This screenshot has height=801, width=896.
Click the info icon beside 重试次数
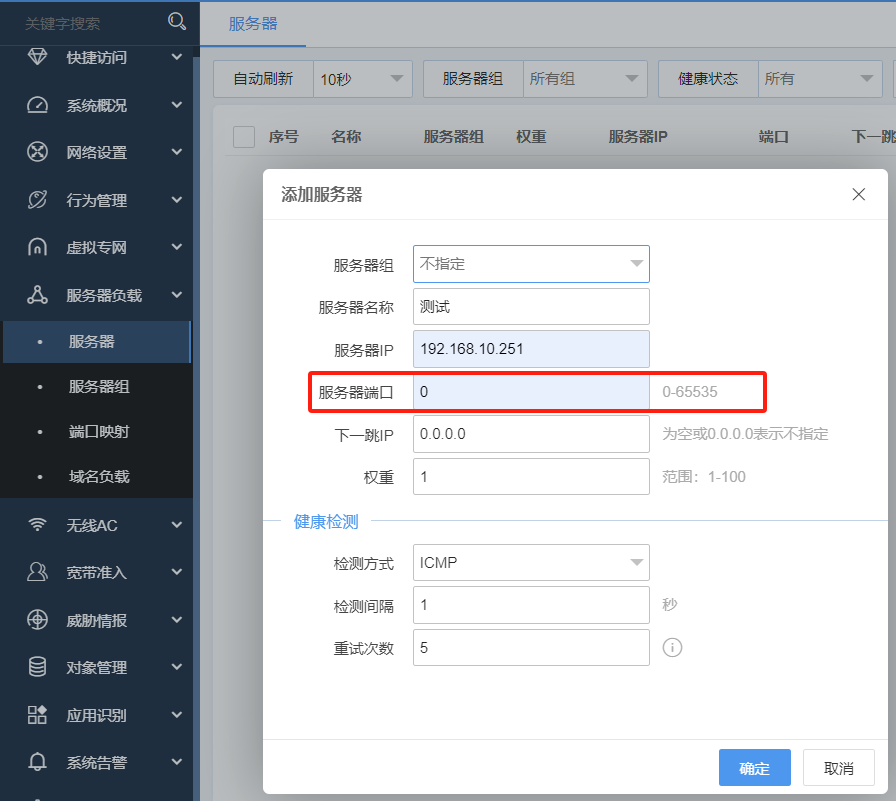pyautogui.click(x=672, y=648)
